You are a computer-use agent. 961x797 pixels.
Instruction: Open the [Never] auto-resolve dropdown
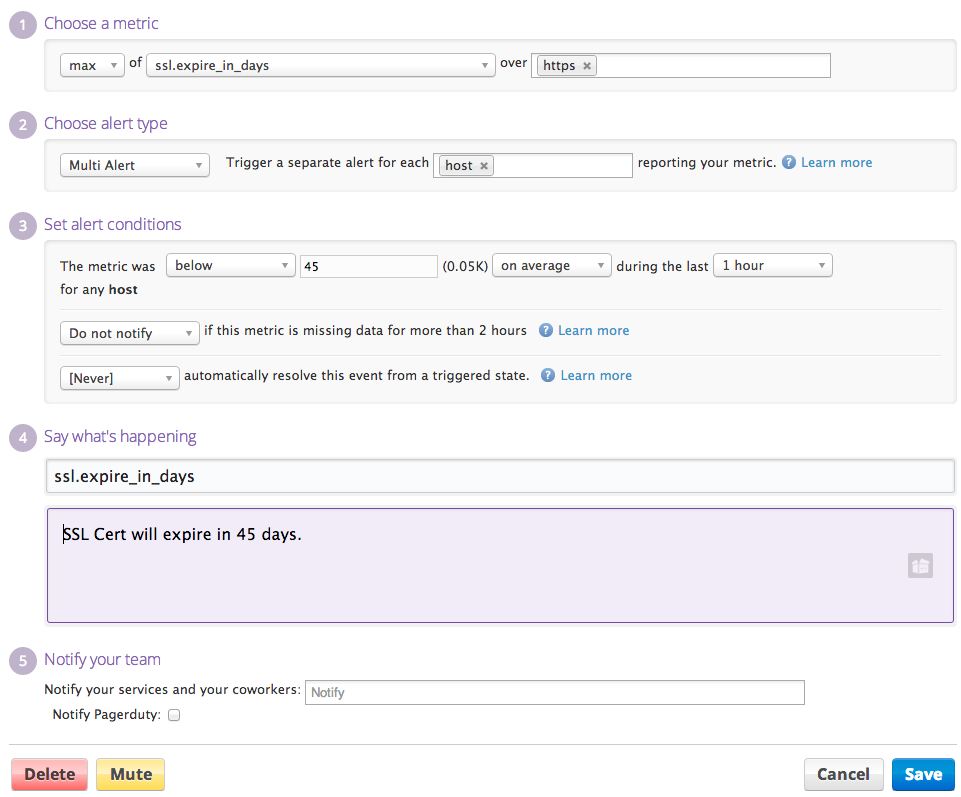120,378
